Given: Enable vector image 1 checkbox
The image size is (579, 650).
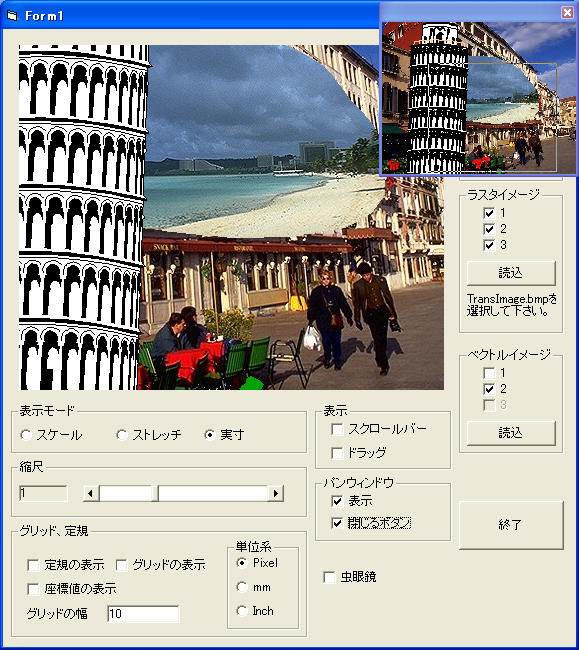Looking at the screenshot, I should 489,373.
